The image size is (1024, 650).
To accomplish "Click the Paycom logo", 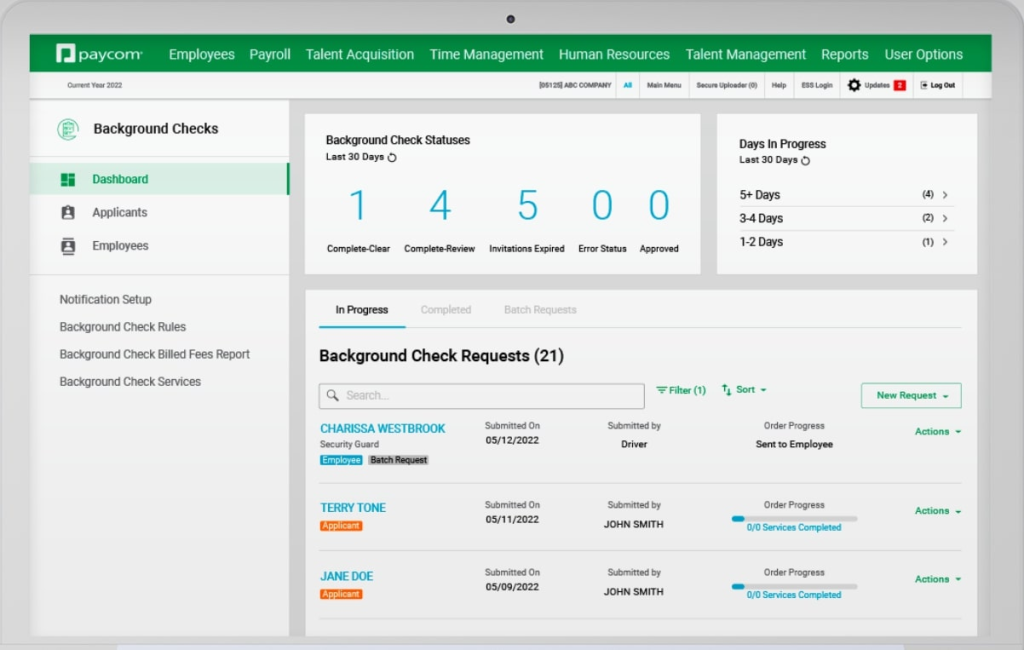I will [x=97, y=54].
